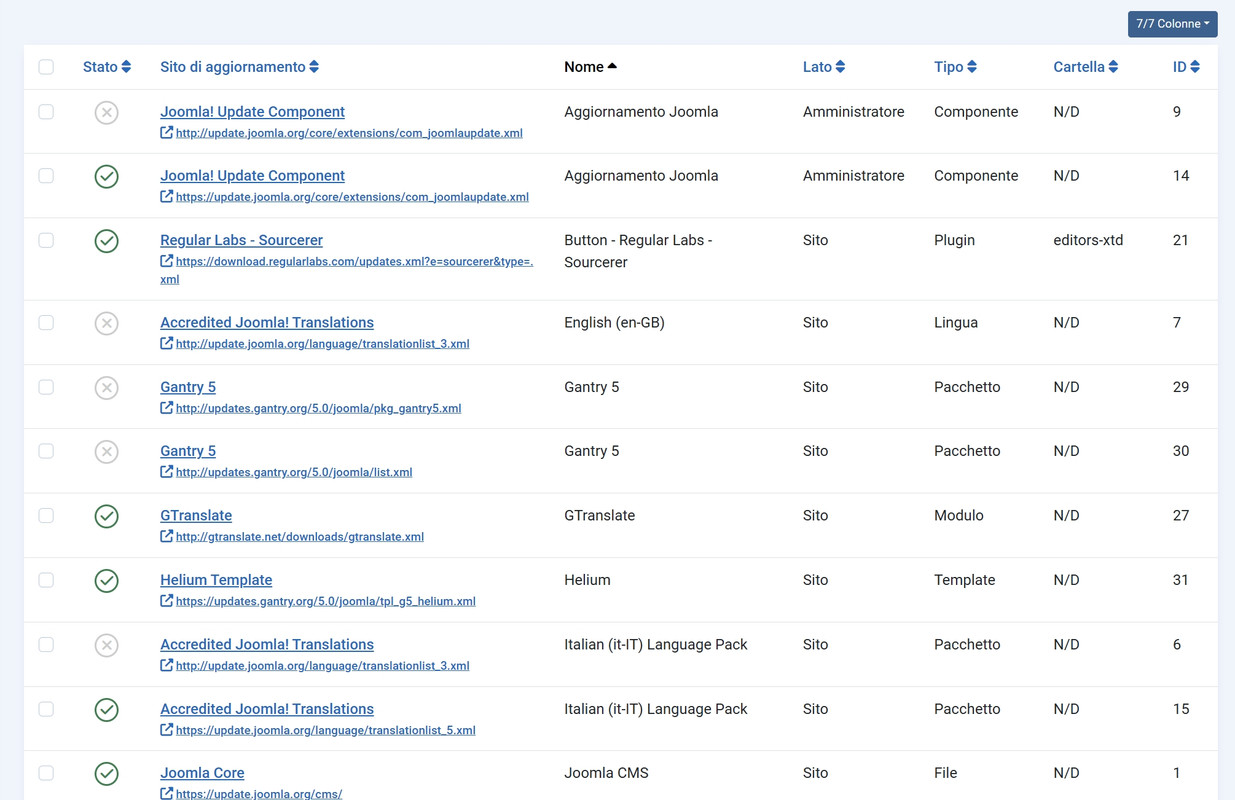Sort table by Tipo column
The image size is (1235, 800).
click(x=955, y=67)
